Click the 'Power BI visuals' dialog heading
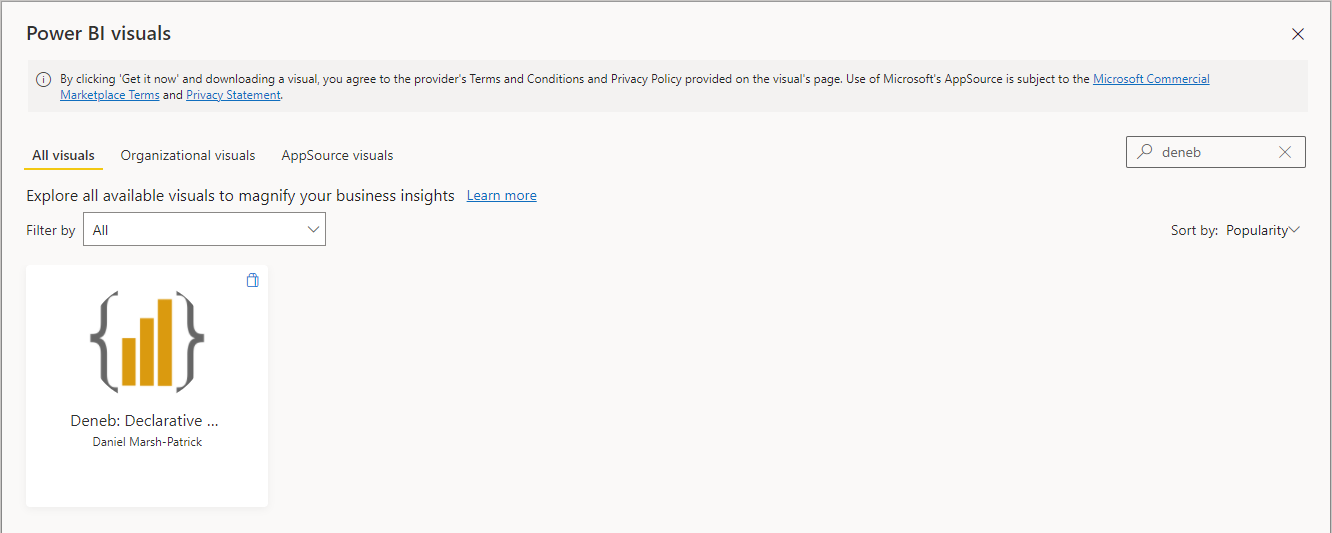 point(98,33)
